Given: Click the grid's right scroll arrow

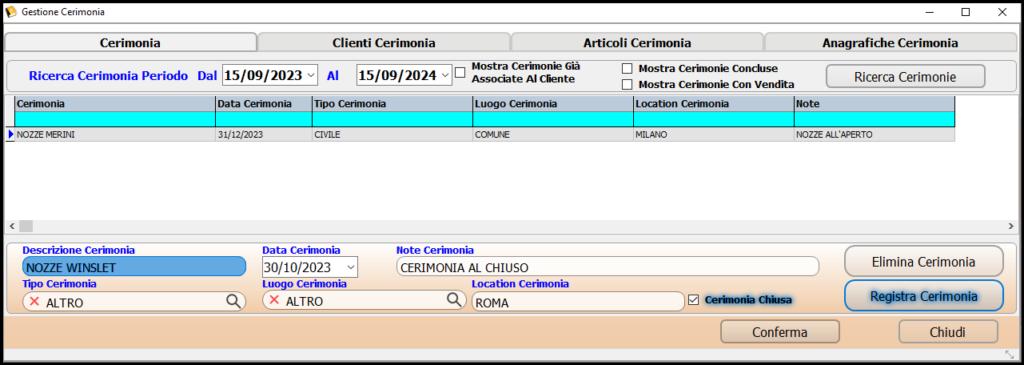Looking at the screenshot, I should [x=1011, y=226].
